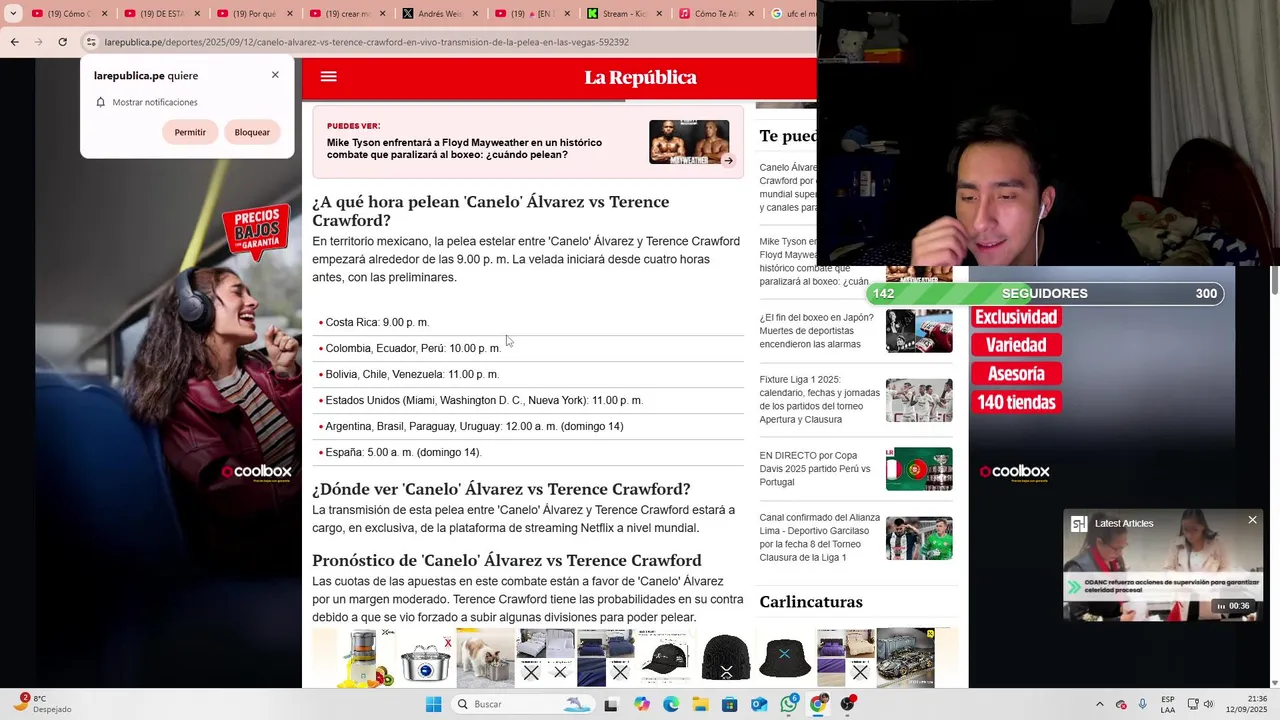The height and width of the screenshot is (720, 1280).
Task: Open Microsoft Edge from taskbar
Action: click(670, 704)
